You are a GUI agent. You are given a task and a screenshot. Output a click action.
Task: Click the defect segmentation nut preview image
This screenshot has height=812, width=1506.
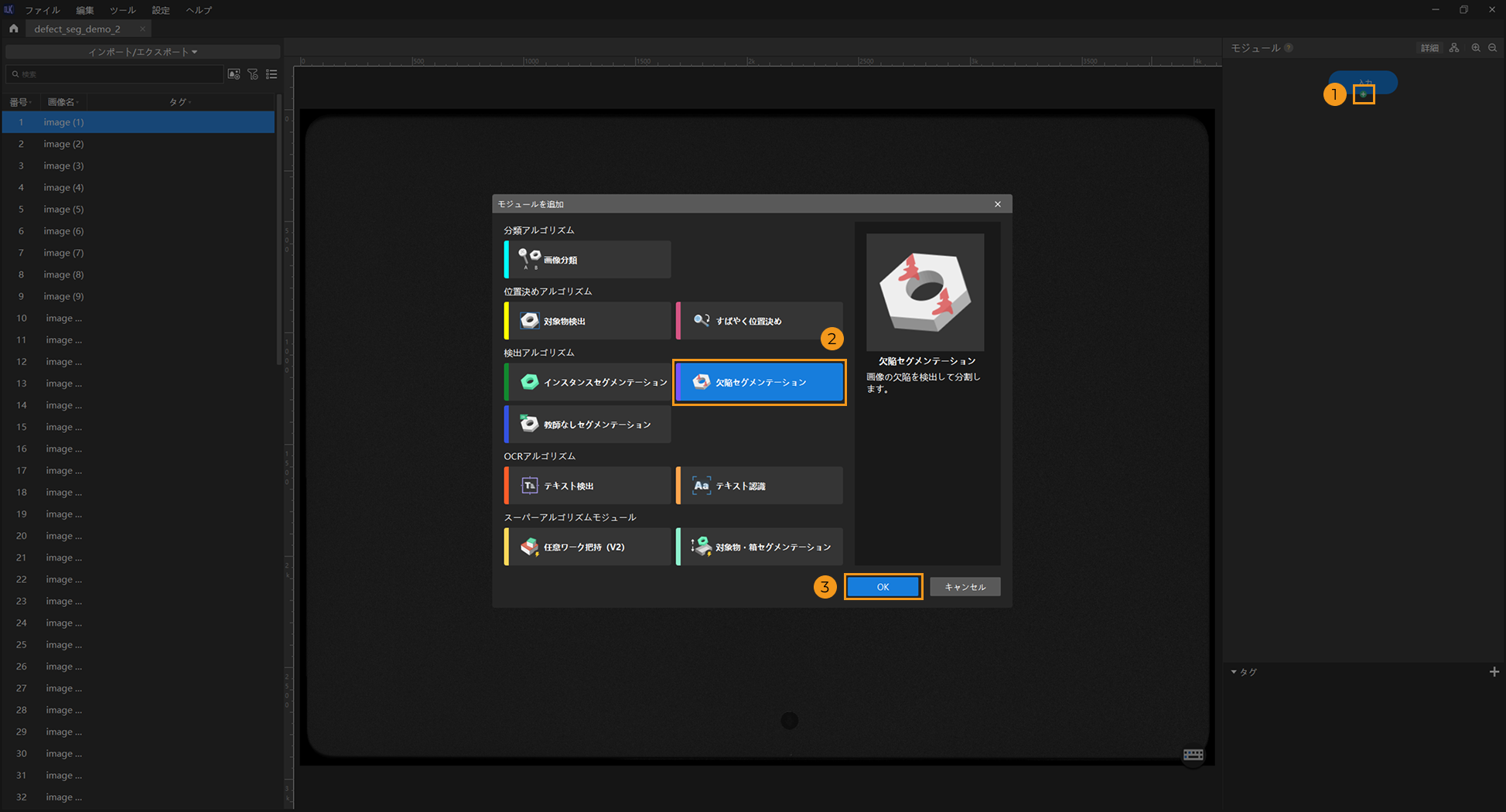pyautogui.click(x=925, y=292)
